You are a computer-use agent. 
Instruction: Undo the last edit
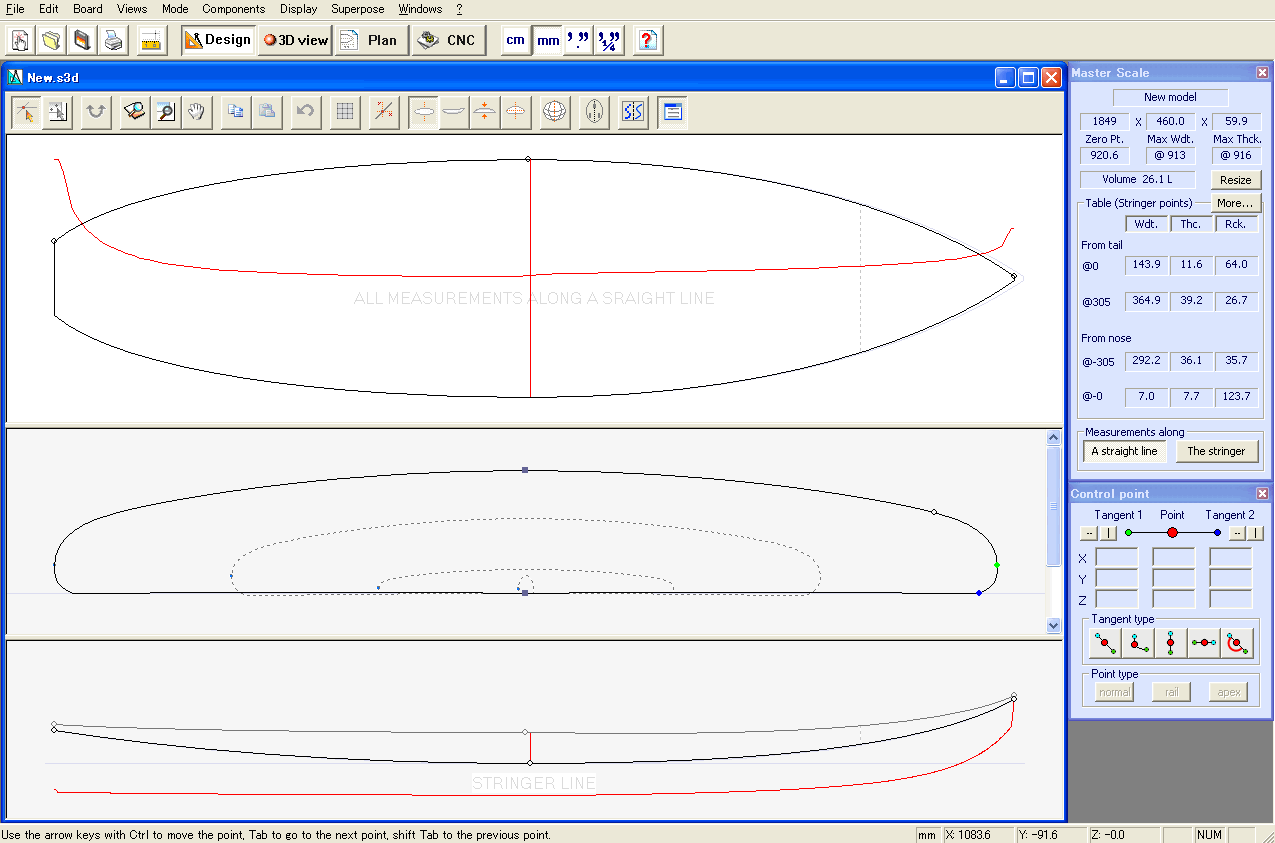pyautogui.click(x=306, y=112)
